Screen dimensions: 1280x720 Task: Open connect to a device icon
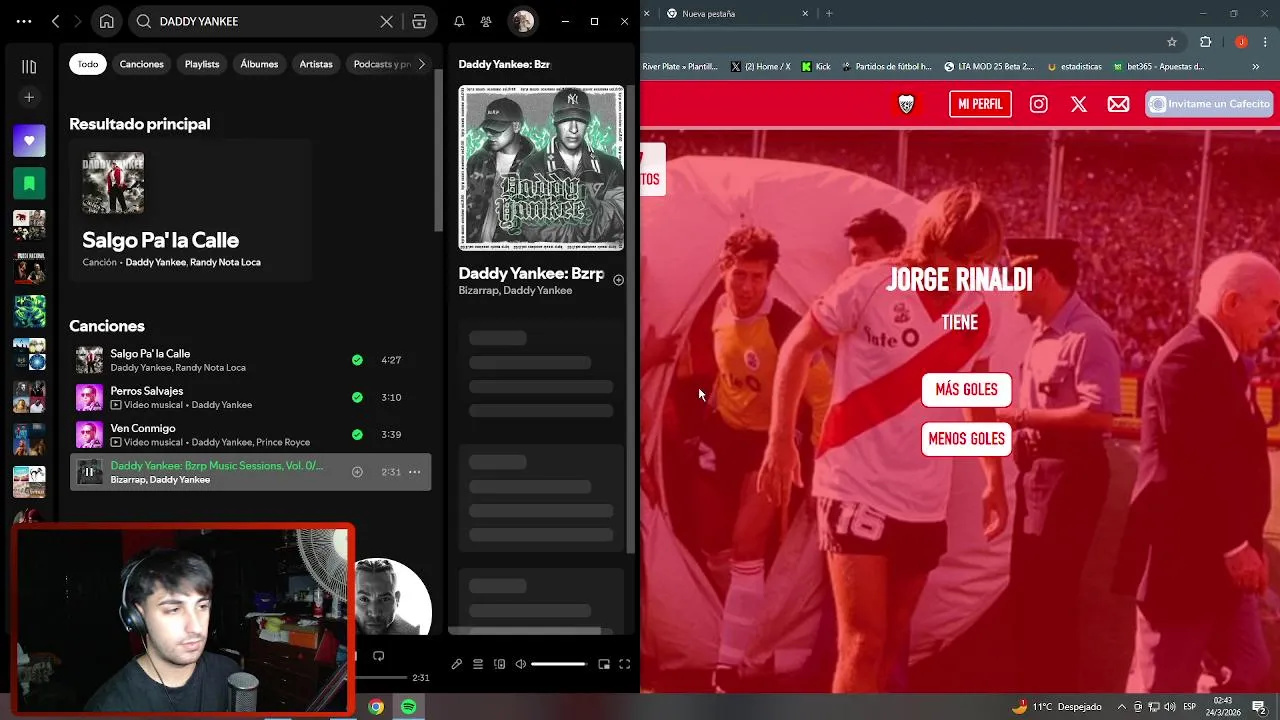pos(500,664)
